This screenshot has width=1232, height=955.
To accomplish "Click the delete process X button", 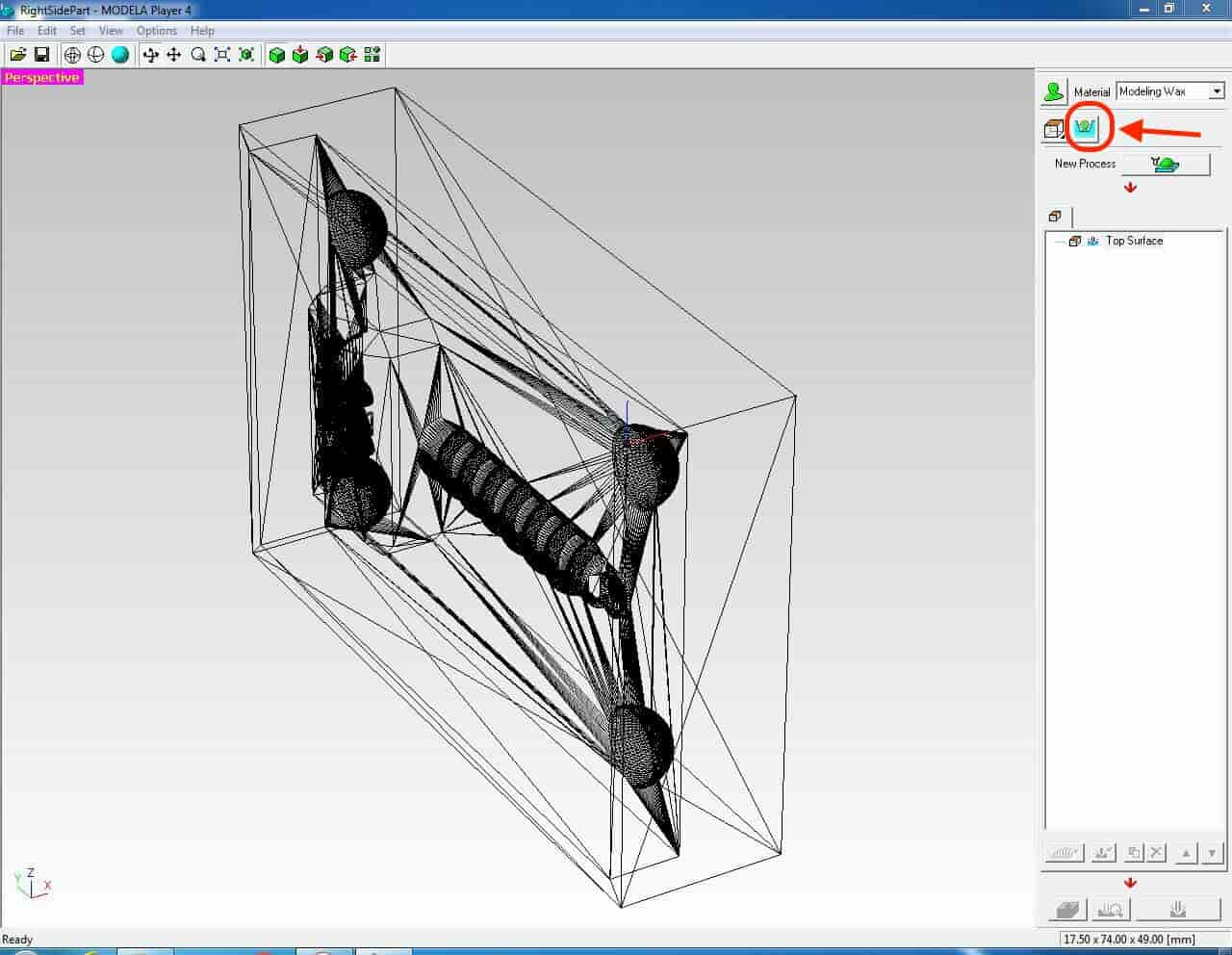I will [x=1156, y=853].
